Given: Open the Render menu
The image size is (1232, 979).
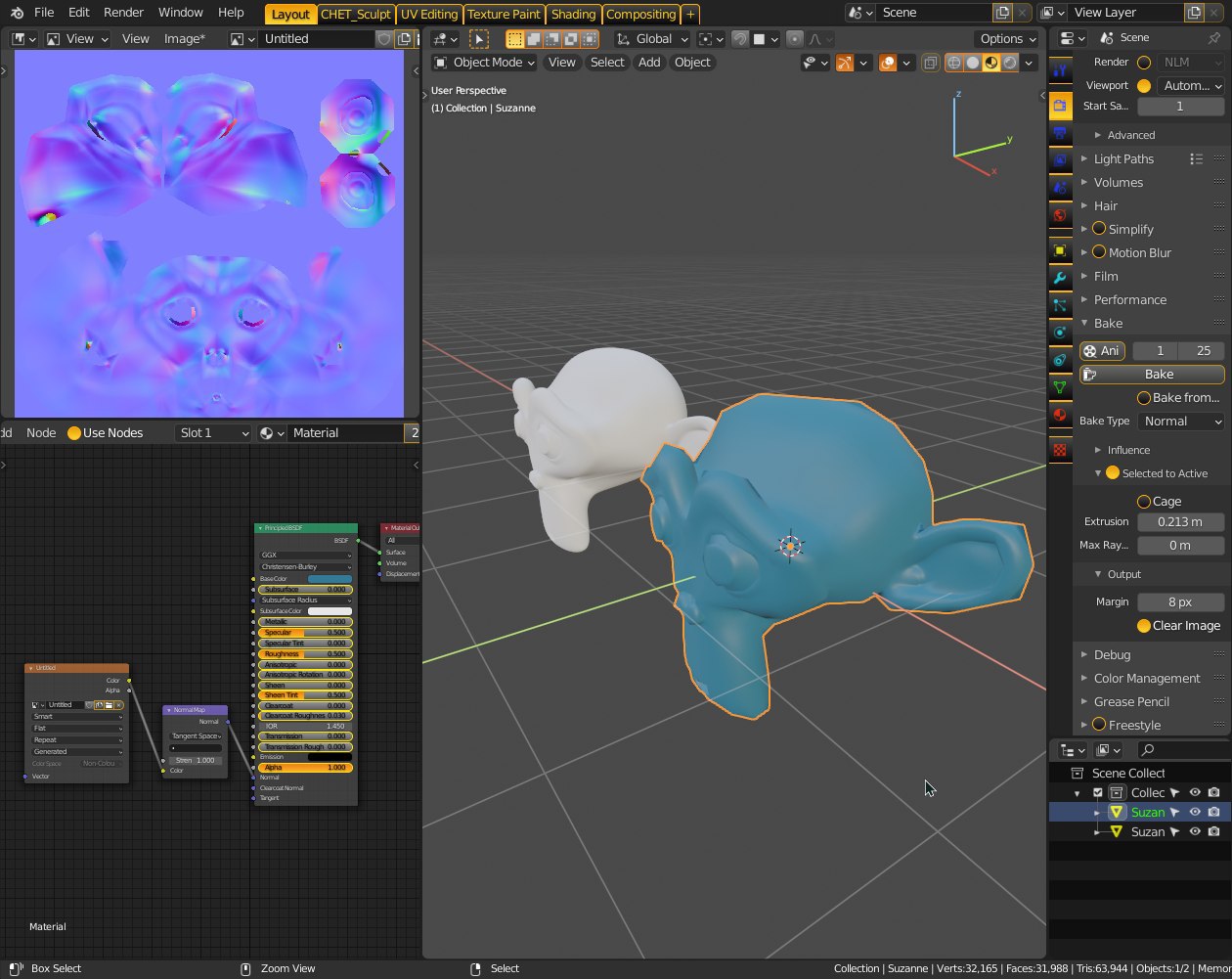Looking at the screenshot, I should [124, 13].
